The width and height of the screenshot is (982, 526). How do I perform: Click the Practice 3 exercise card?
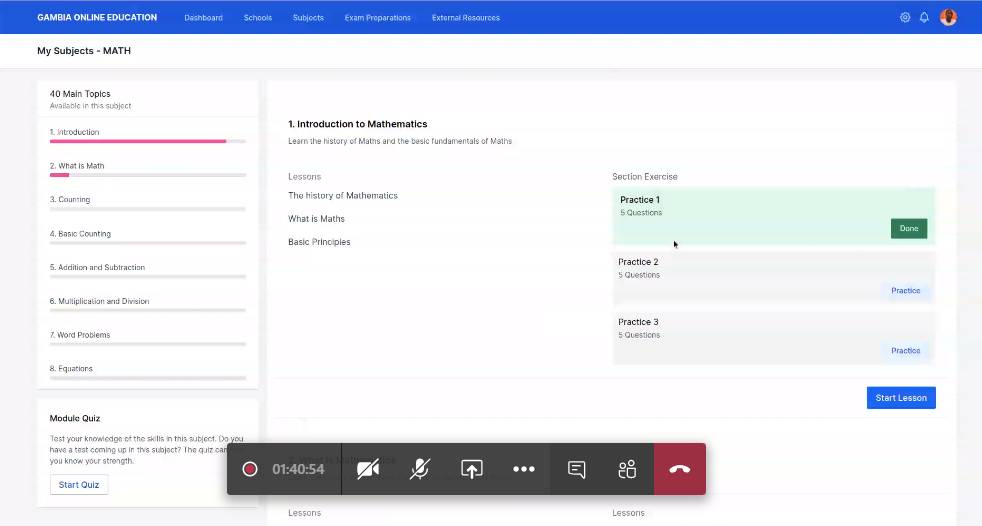[x=773, y=338]
